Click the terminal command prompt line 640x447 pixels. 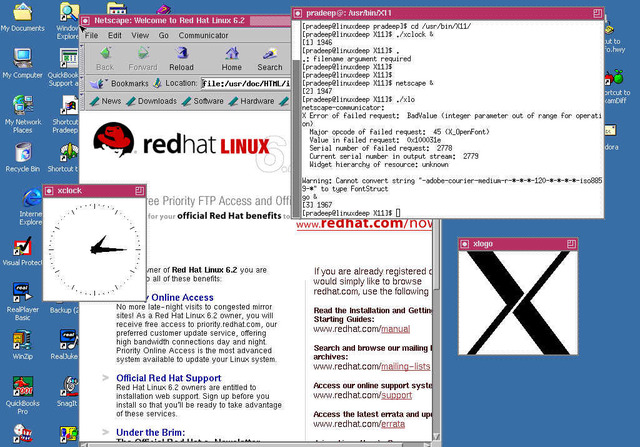[351, 213]
